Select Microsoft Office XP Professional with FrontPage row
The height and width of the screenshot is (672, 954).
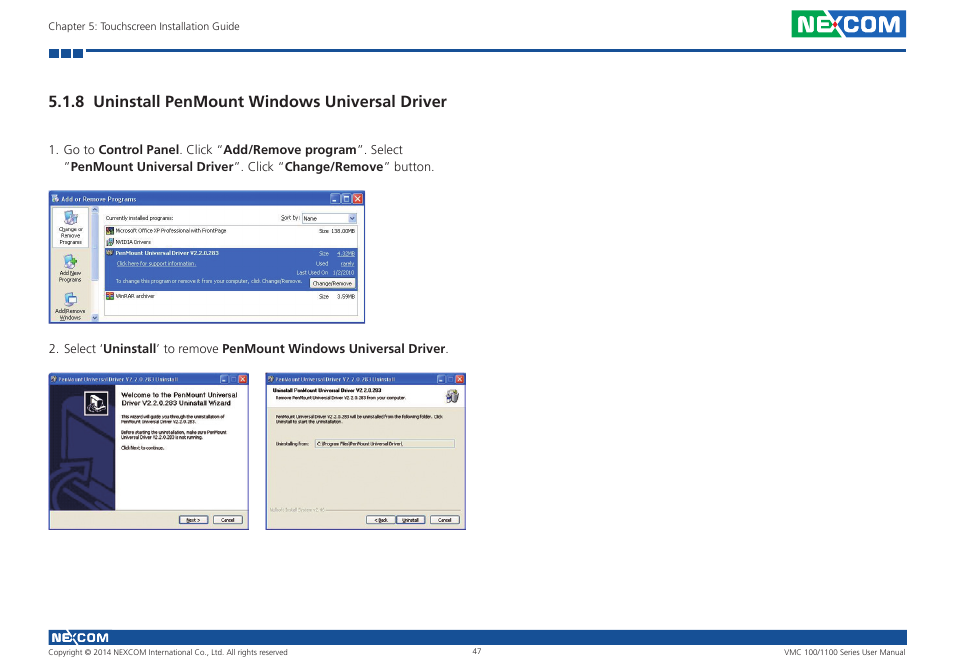(x=231, y=231)
